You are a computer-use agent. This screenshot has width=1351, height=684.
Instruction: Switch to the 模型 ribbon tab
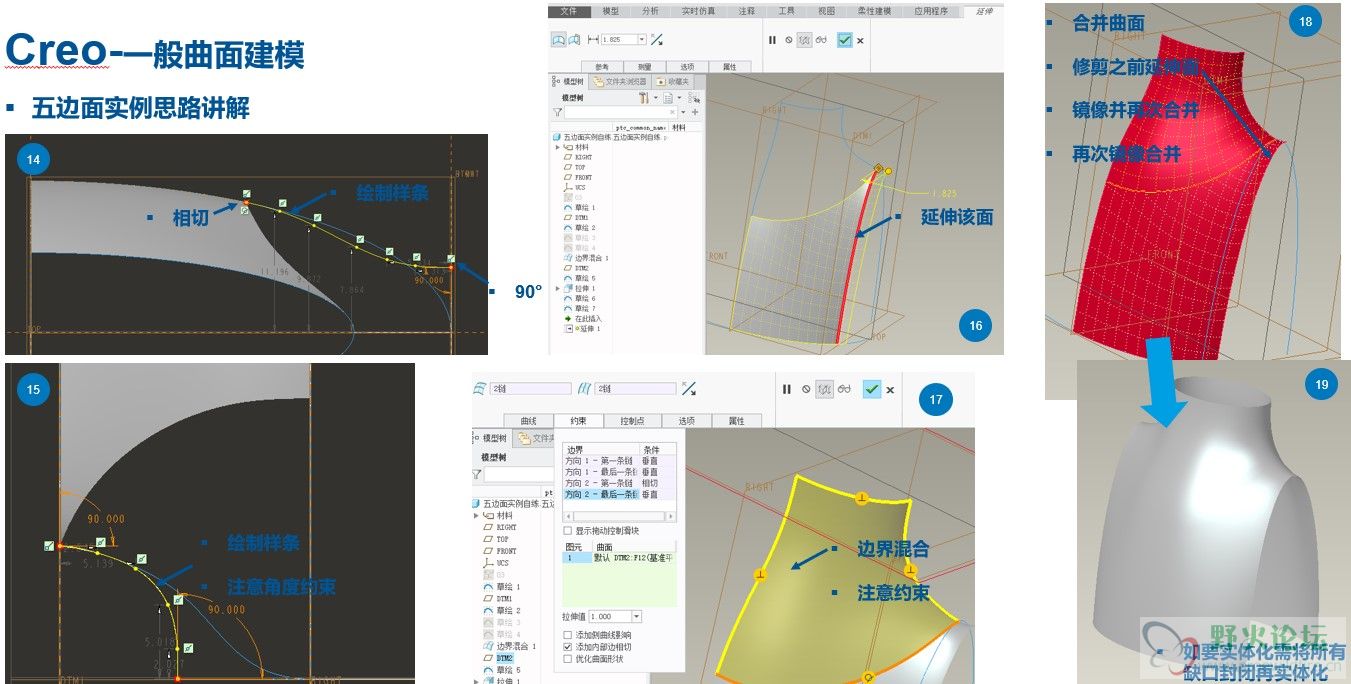(610, 11)
